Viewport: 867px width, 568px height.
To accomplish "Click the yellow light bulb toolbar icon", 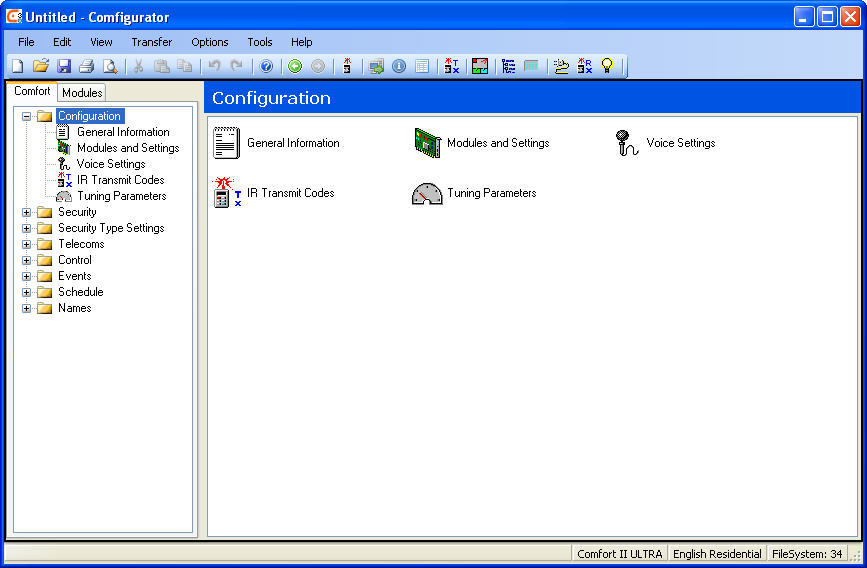I will point(607,66).
